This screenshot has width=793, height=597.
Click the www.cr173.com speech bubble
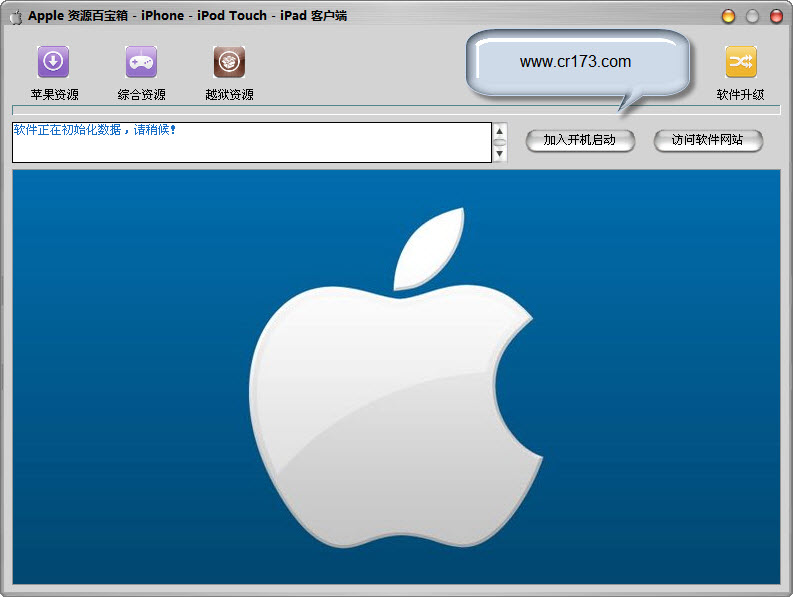coord(578,63)
